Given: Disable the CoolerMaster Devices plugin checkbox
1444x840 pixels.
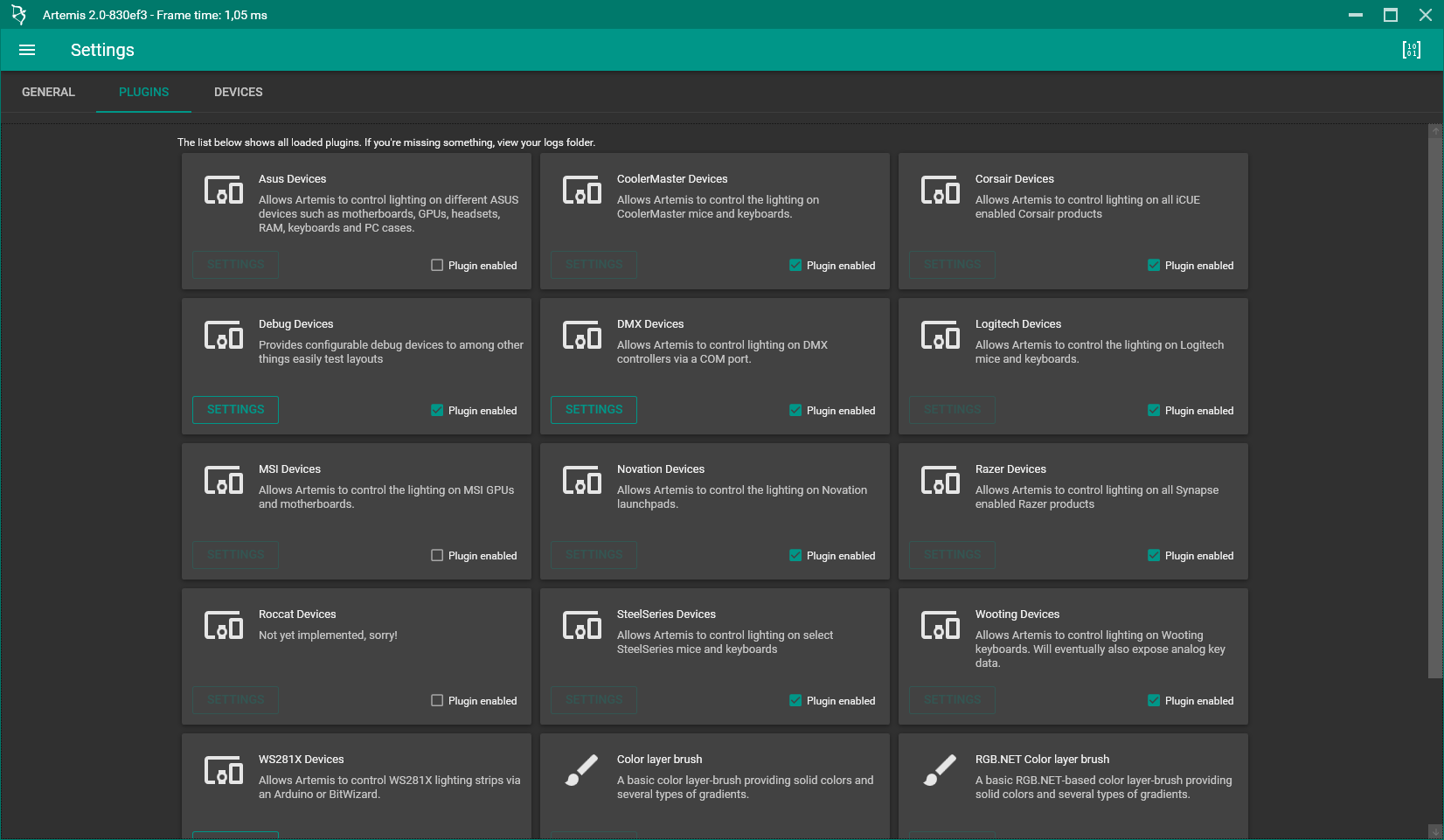Looking at the screenshot, I should [795, 265].
